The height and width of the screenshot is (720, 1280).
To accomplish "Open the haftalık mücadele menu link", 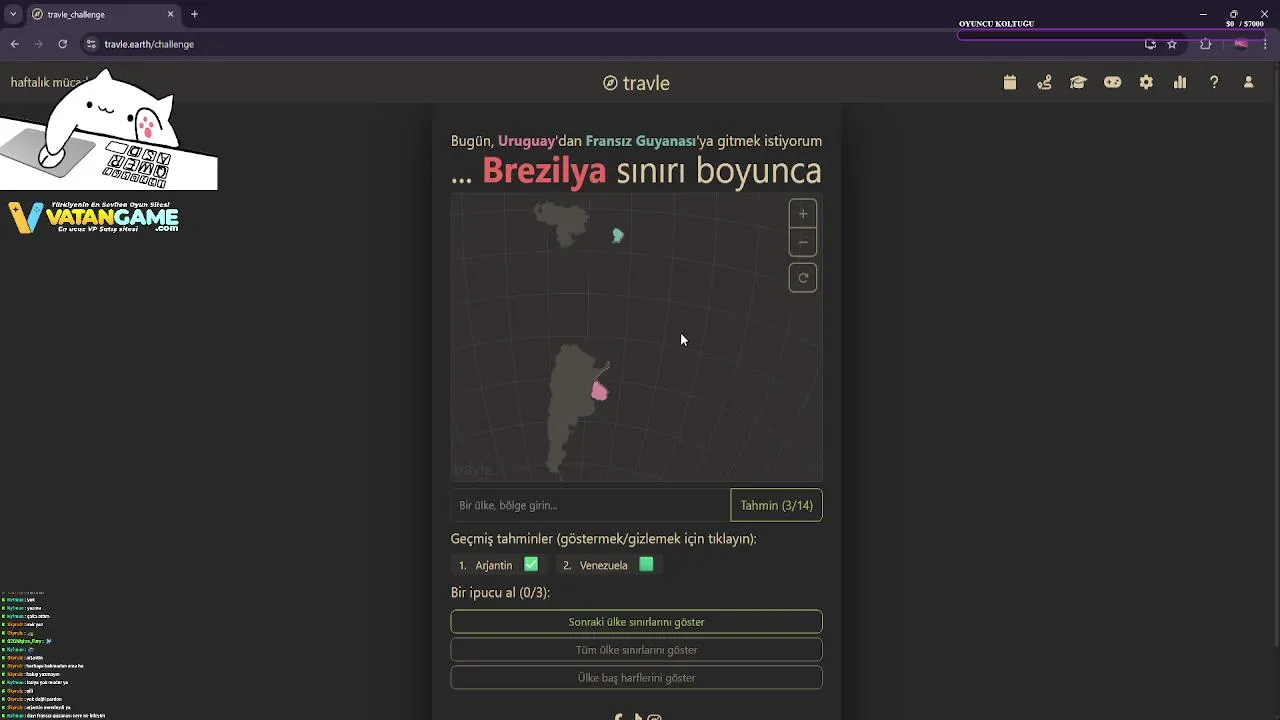I will 48,82.
